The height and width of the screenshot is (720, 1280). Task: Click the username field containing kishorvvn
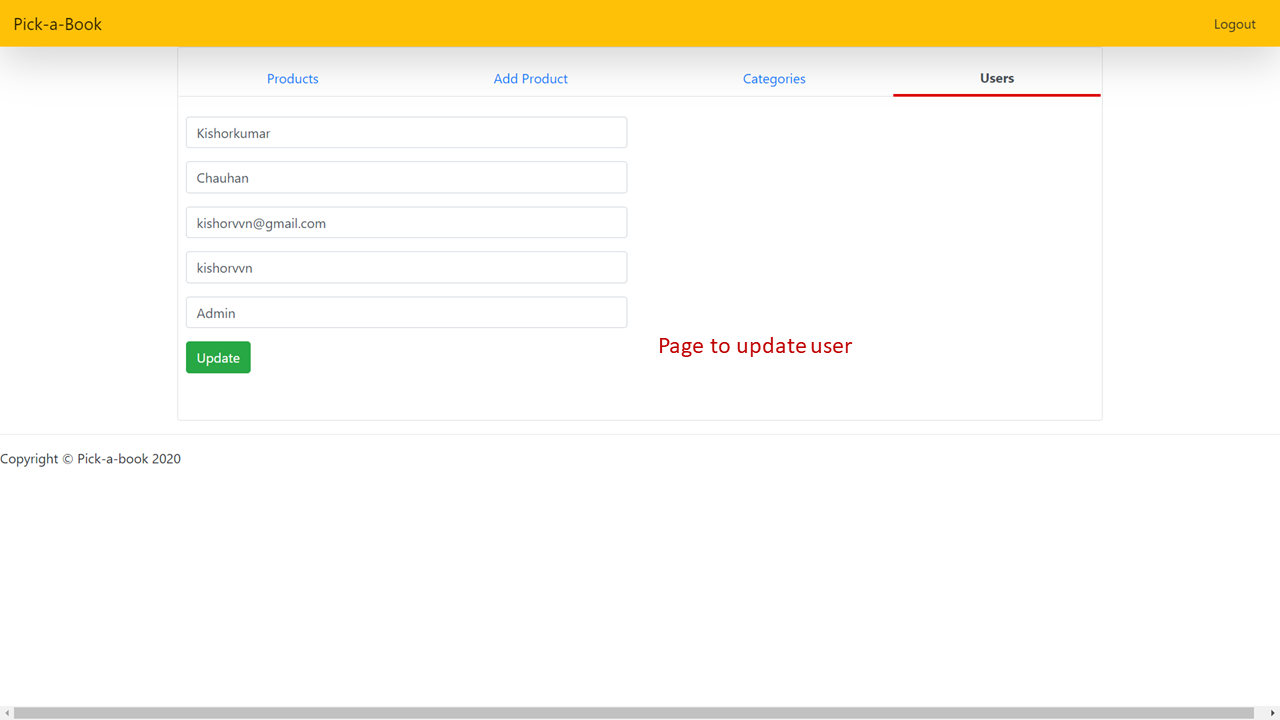(407, 267)
